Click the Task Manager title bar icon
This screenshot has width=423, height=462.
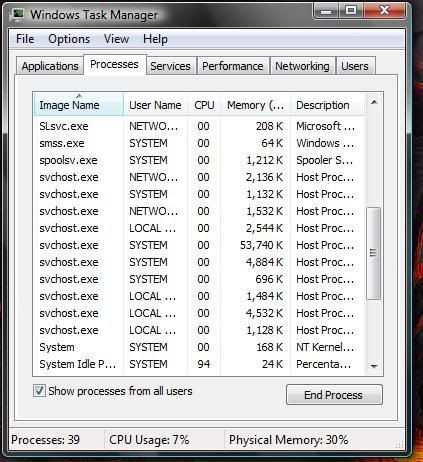pyautogui.click(x=17, y=15)
